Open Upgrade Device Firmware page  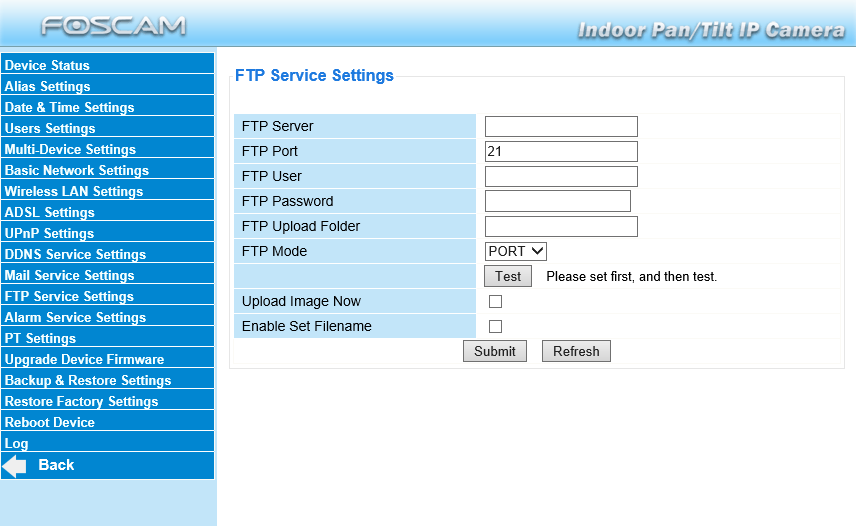pos(84,359)
